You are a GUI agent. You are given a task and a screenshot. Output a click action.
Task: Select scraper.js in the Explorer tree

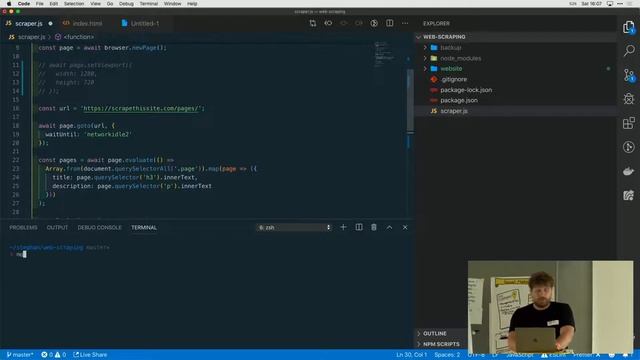click(x=454, y=111)
